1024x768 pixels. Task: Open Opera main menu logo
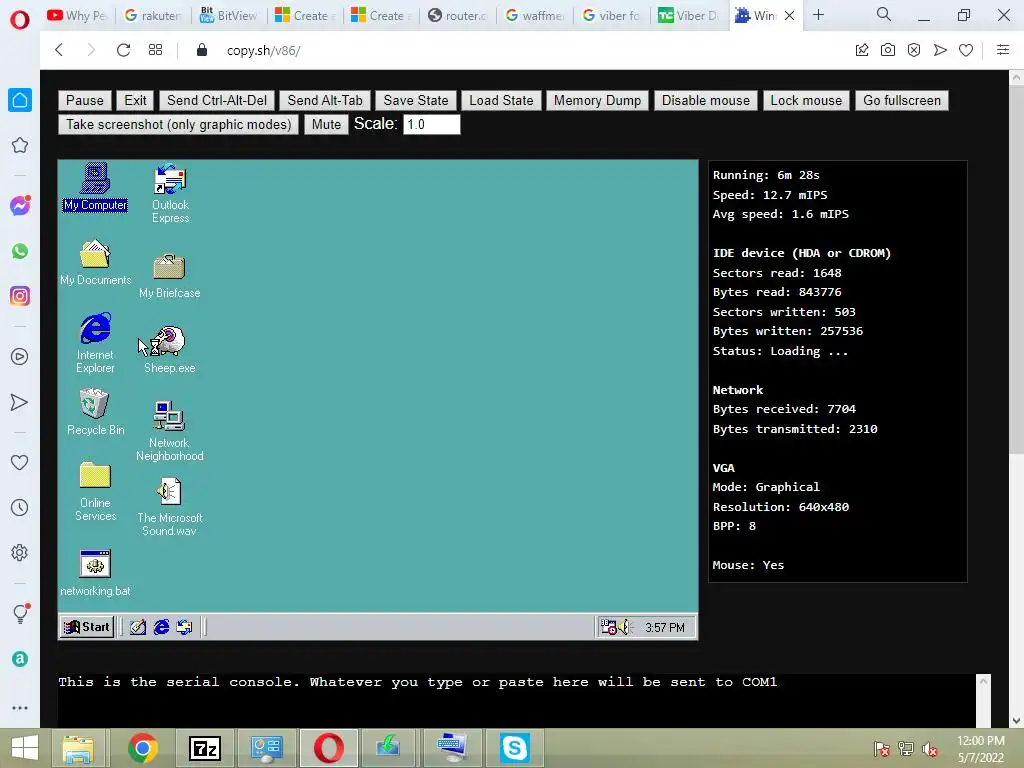point(20,20)
